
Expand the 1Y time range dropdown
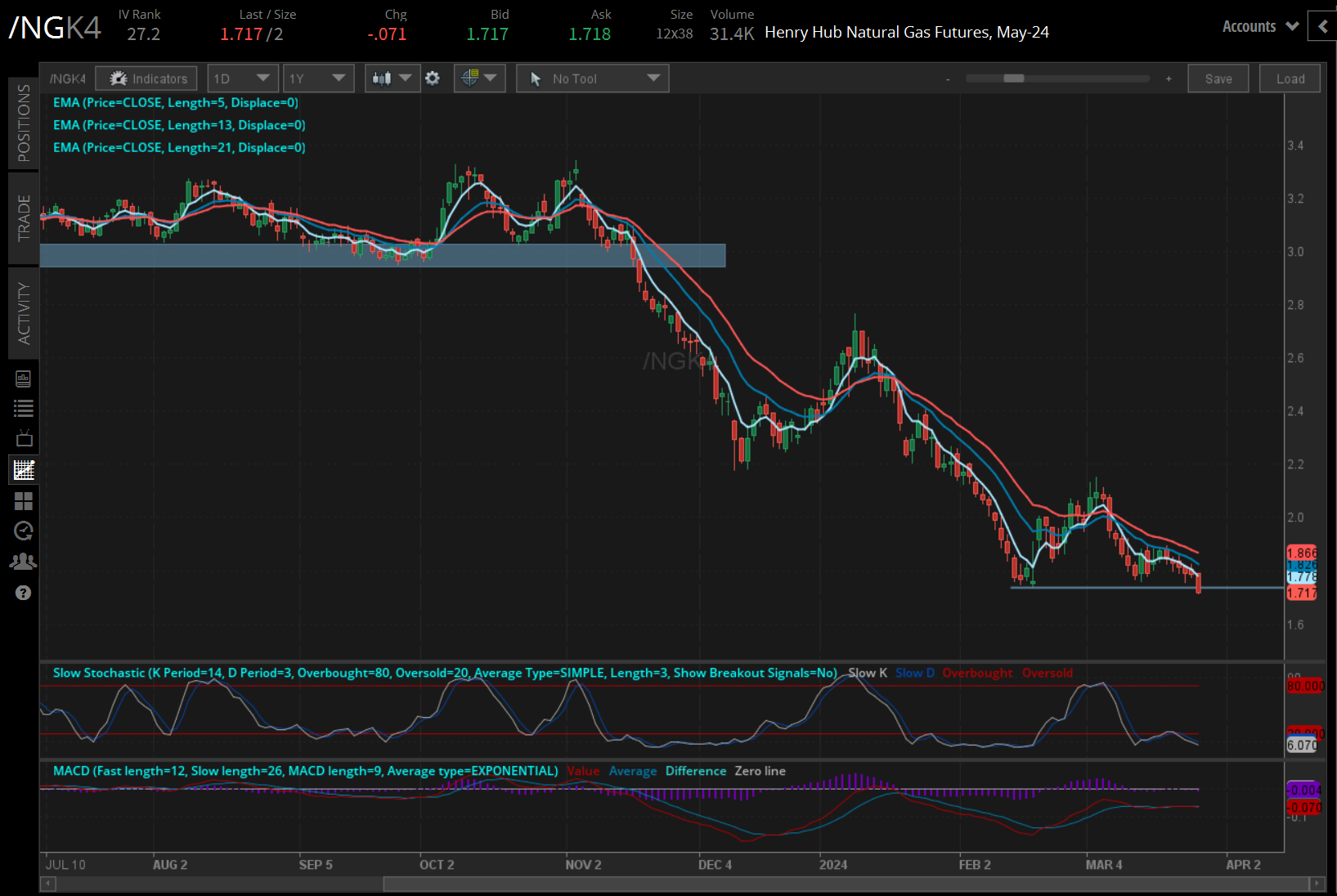point(318,78)
